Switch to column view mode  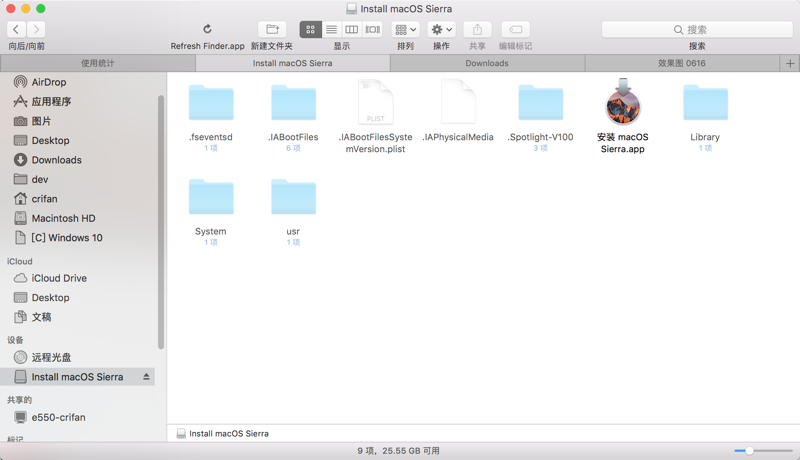[352, 30]
